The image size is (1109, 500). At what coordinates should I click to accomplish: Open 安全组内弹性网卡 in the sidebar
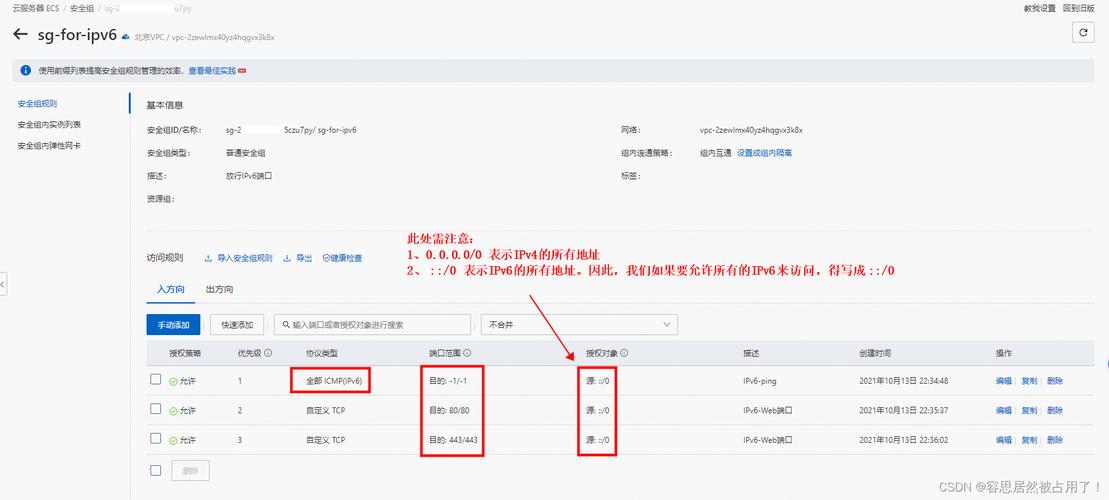pos(49,146)
